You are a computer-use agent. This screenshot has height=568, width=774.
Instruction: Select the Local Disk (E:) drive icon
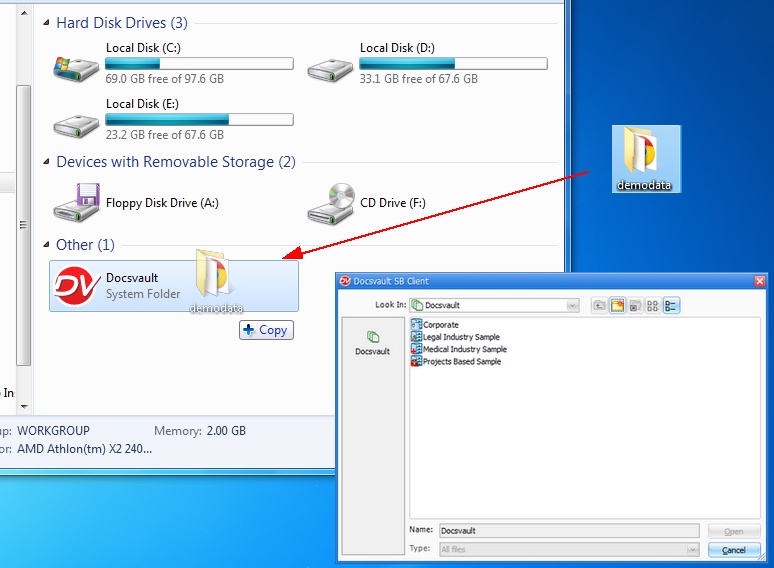click(x=76, y=126)
